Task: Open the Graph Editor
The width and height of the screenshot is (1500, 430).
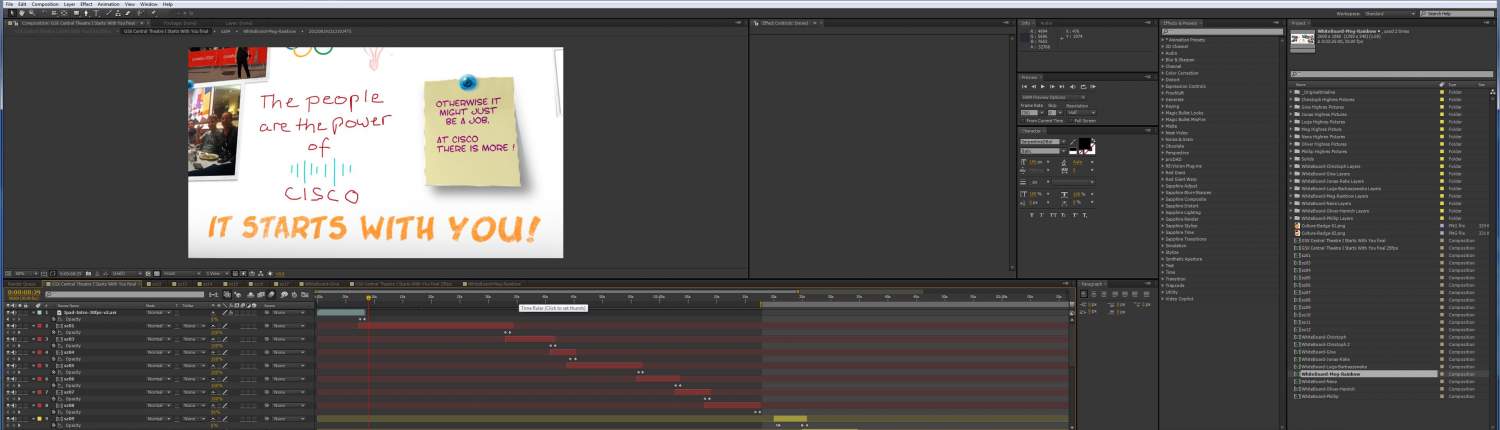Action: point(305,294)
